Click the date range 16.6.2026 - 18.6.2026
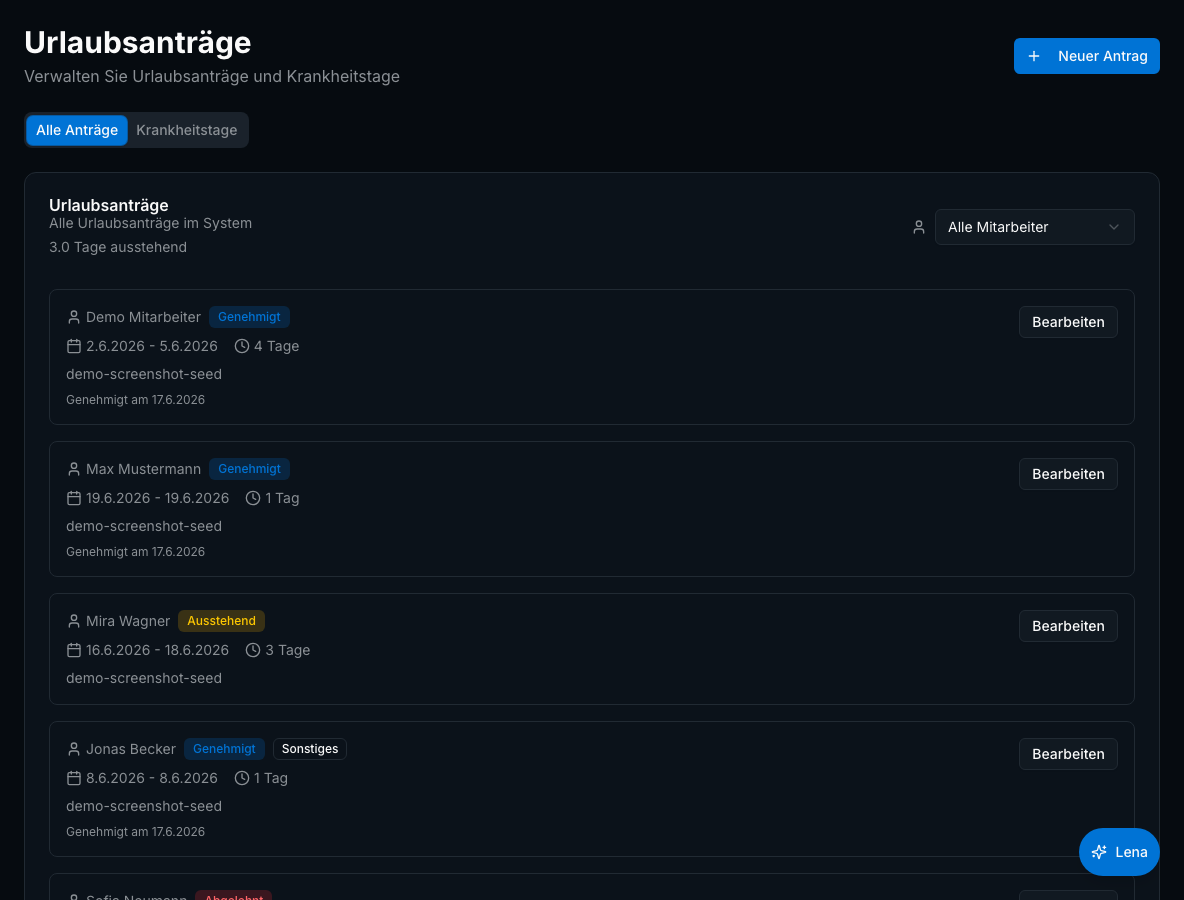 pos(157,649)
